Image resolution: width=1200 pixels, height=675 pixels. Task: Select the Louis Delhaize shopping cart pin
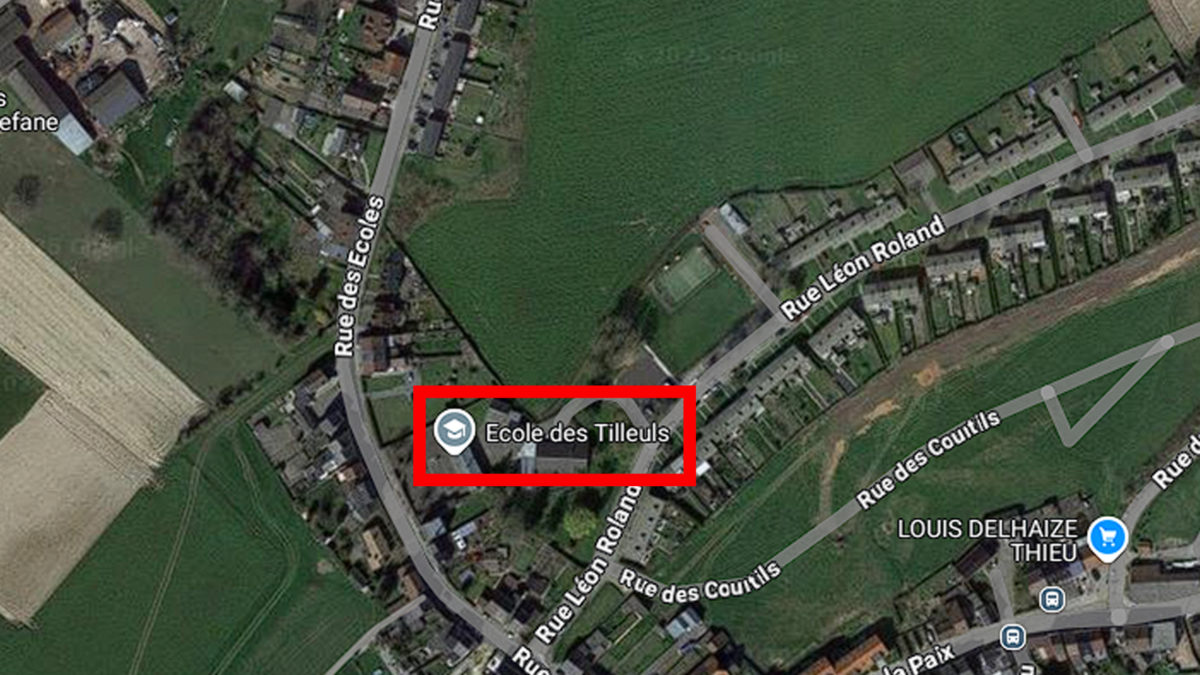[x=1108, y=539]
